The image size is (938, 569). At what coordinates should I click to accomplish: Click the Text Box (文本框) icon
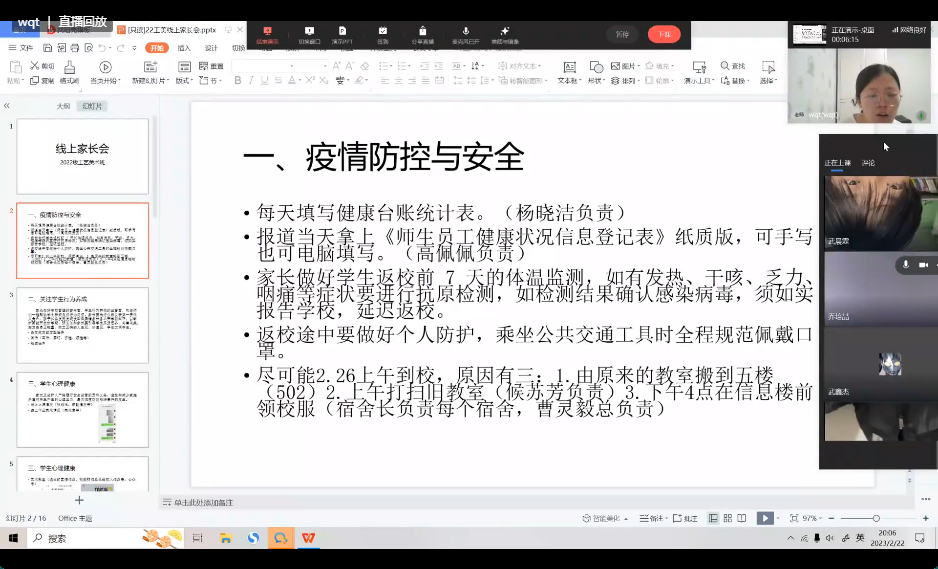[x=570, y=67]
